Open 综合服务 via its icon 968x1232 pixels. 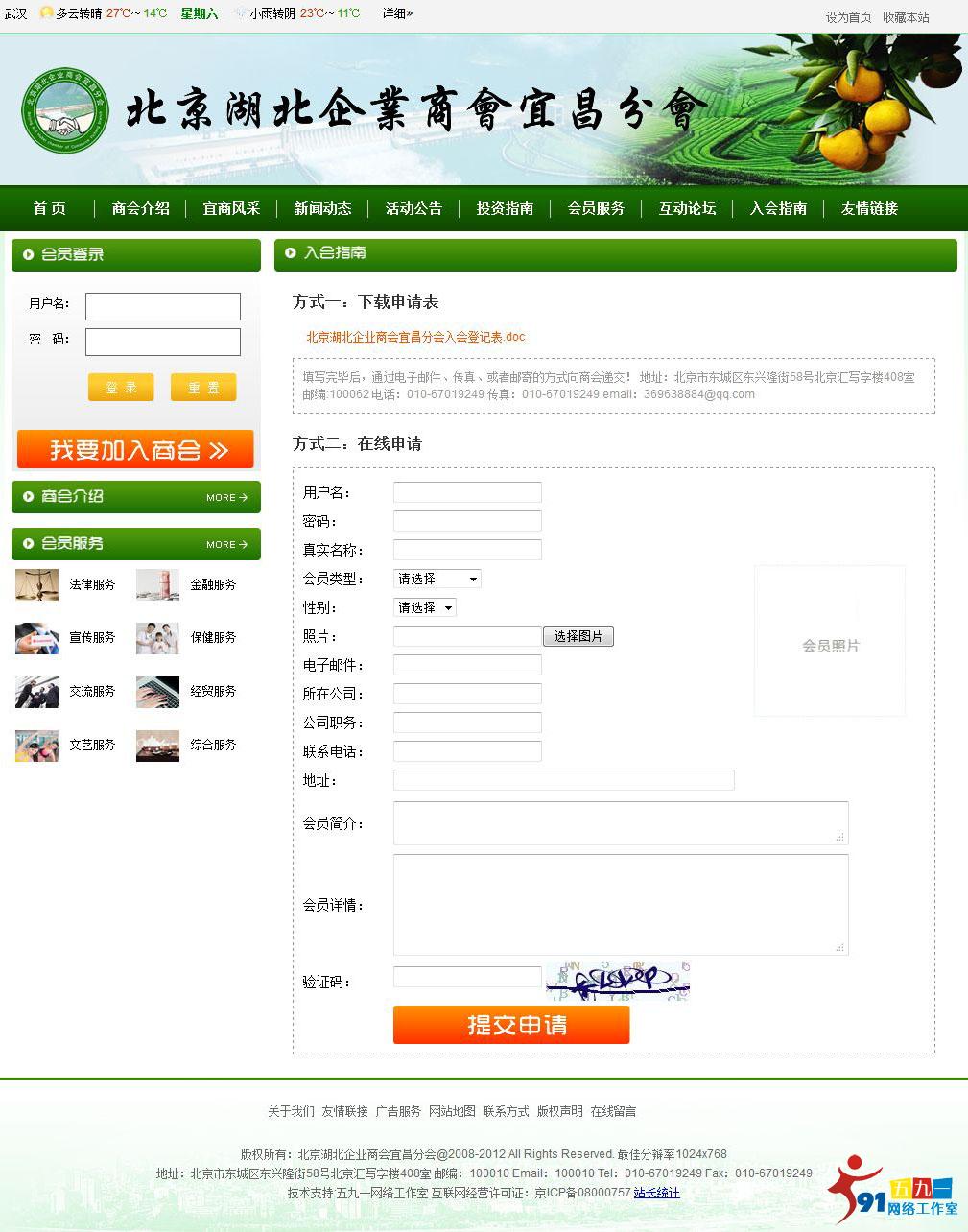coord(157,746)
